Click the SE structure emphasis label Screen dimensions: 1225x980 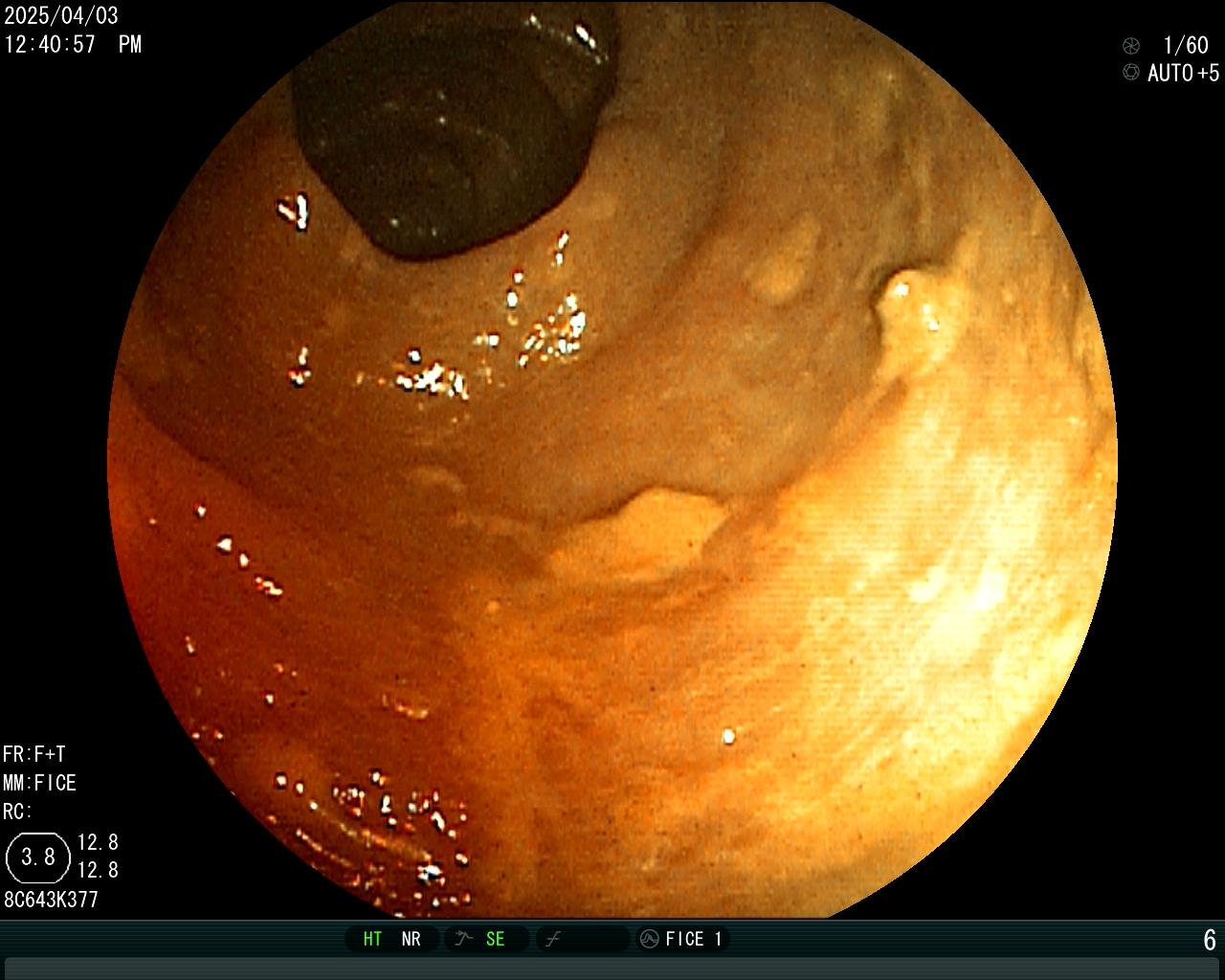495,939
